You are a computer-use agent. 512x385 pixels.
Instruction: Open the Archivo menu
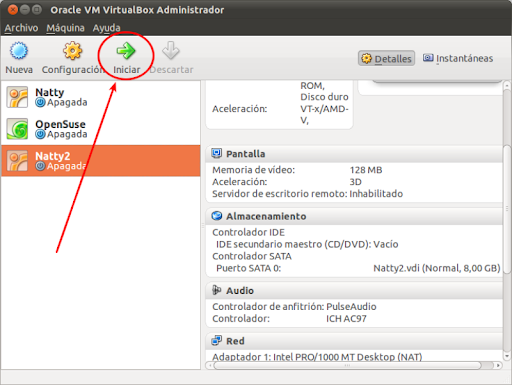pyautogui.click(x=21, y=28)
